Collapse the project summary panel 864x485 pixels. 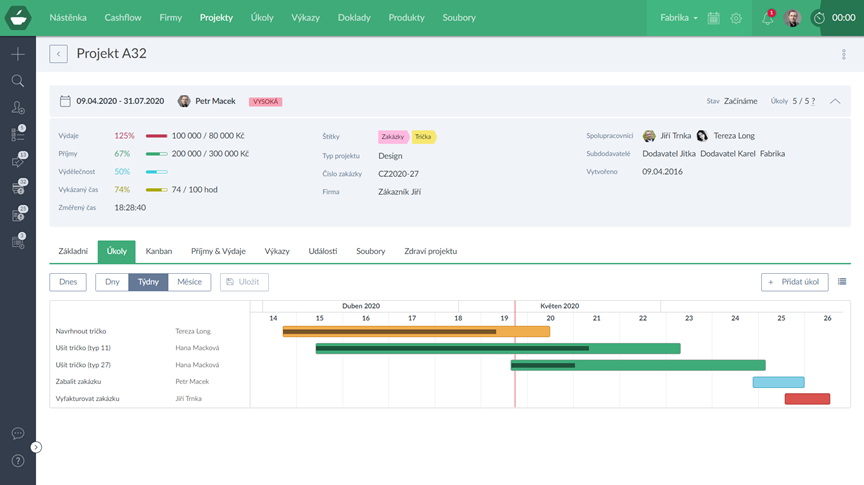835,101
